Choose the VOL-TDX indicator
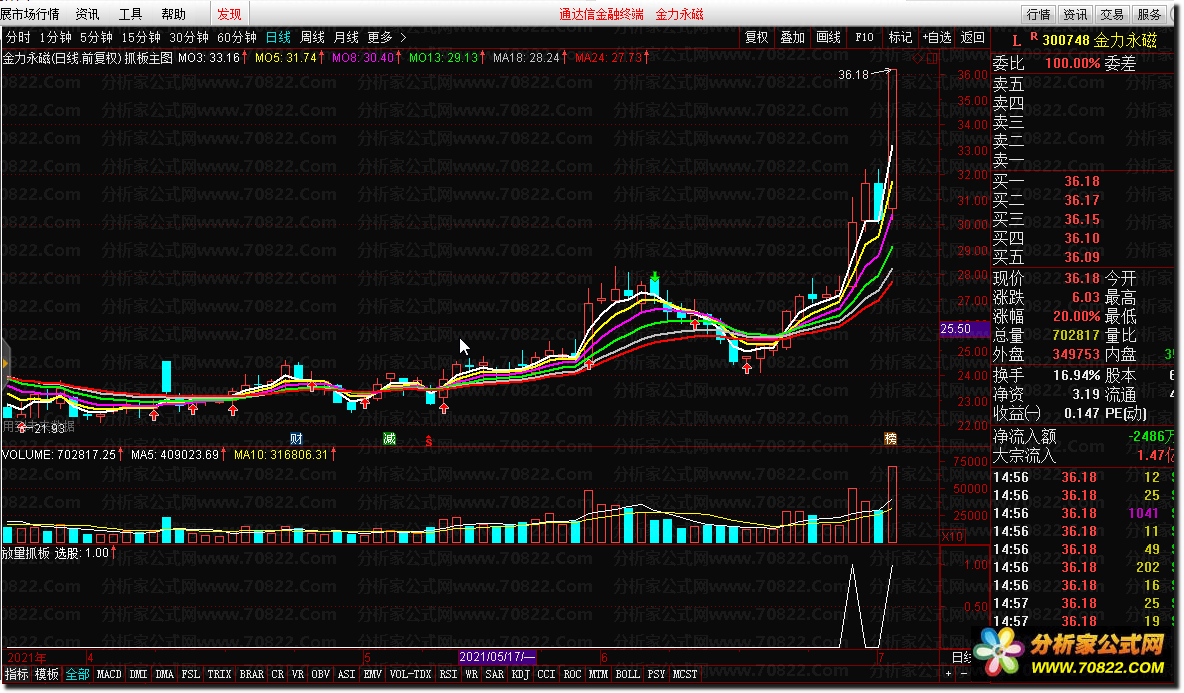Screen dimensions: 1184x693 coord(411,674)
